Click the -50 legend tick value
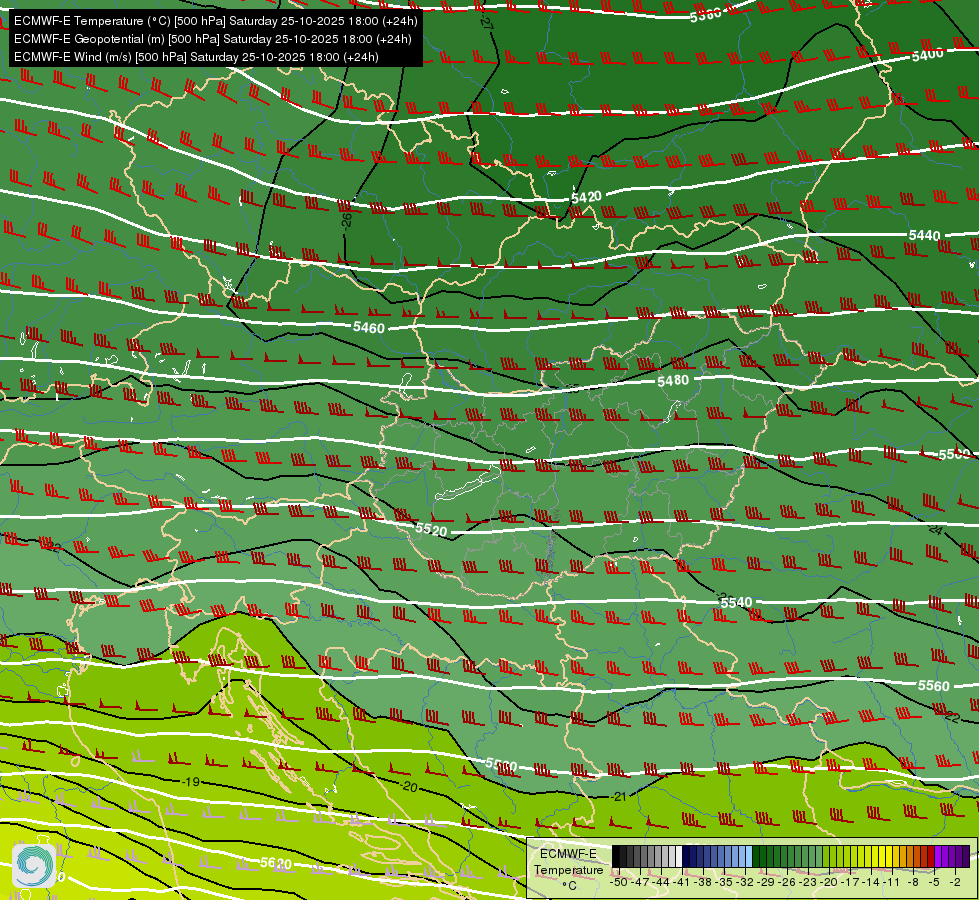Image resolution: width=979 pixels, height=900 pixels. coord(619,883)
